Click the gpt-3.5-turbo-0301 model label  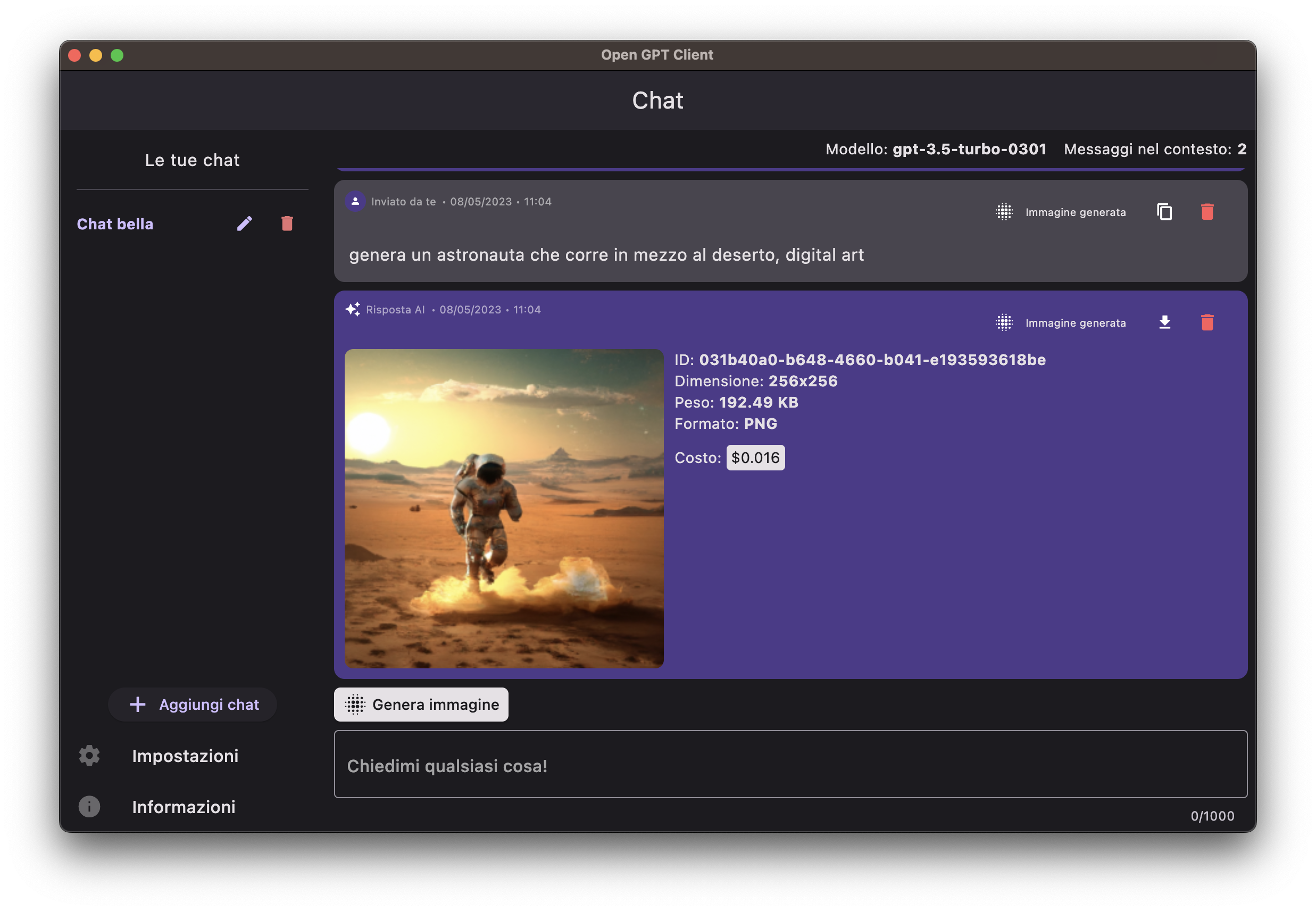[x=969, y=150]
